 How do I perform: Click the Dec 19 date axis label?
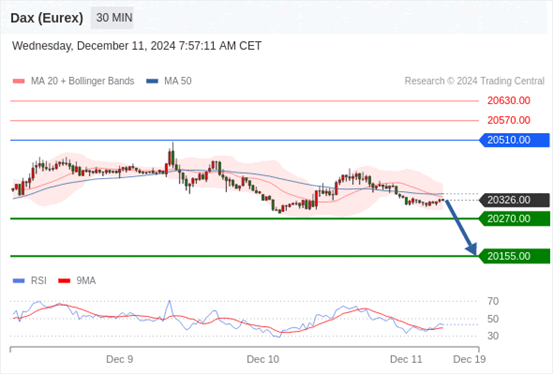pyautogui.click(x=469, y=359)
